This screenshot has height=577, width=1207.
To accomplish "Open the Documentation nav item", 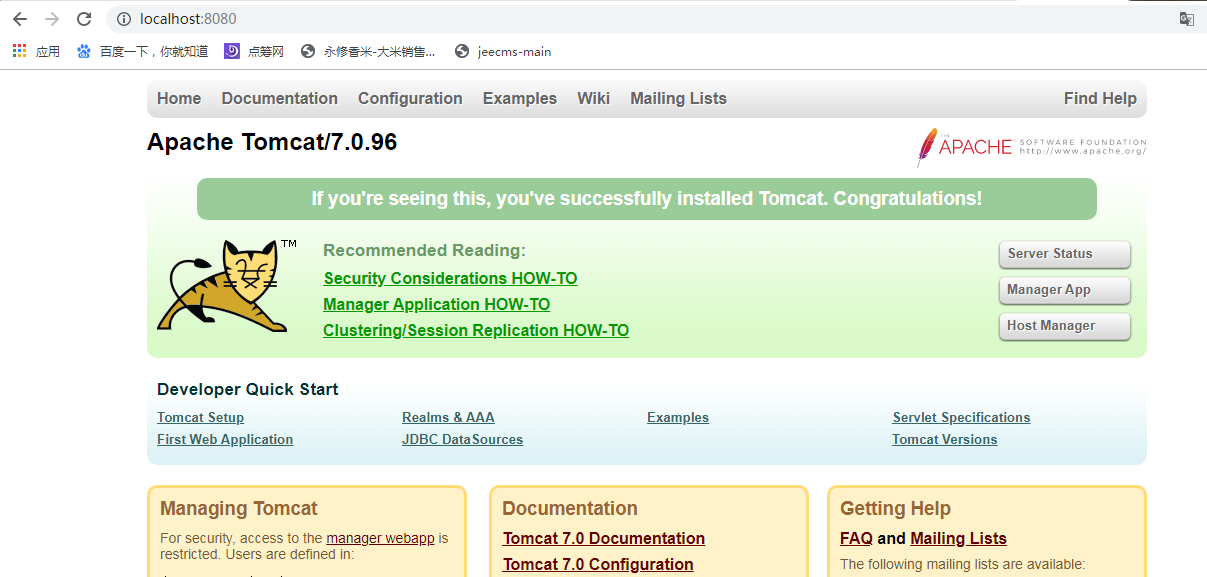I will click(x=279, y=98).
